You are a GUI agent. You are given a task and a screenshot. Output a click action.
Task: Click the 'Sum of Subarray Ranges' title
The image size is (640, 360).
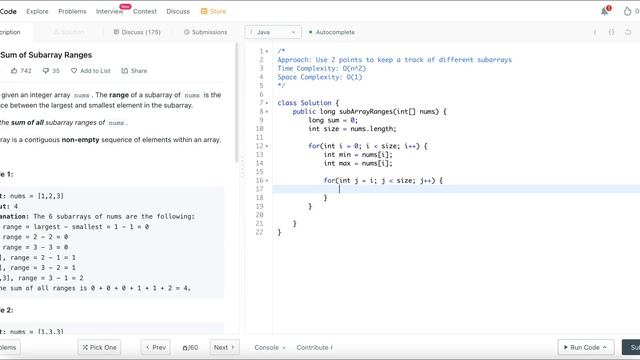point(46,55)
